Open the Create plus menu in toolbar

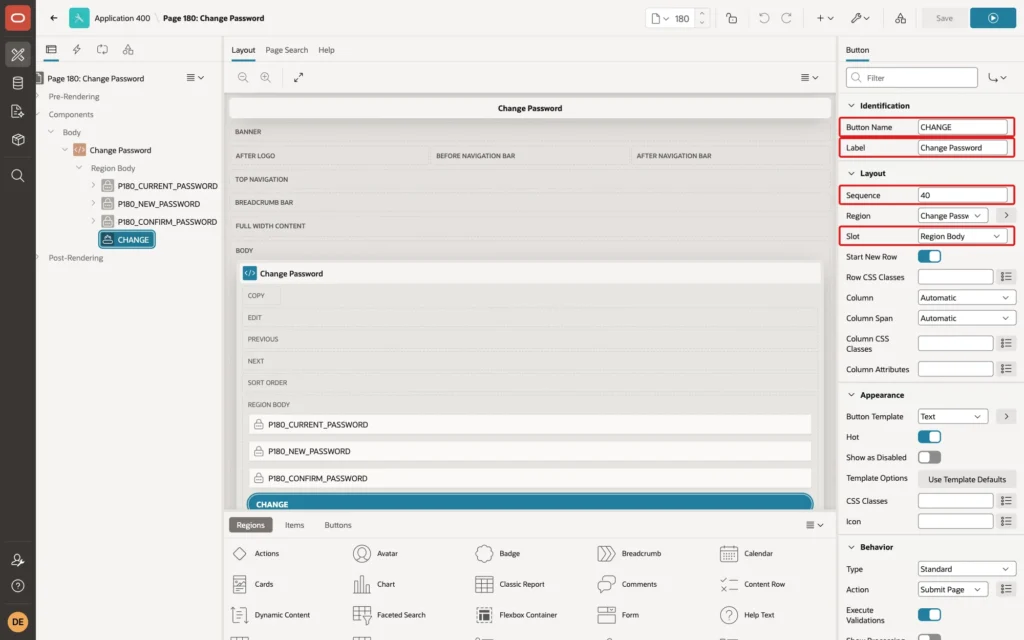click(x=824, y=18)
